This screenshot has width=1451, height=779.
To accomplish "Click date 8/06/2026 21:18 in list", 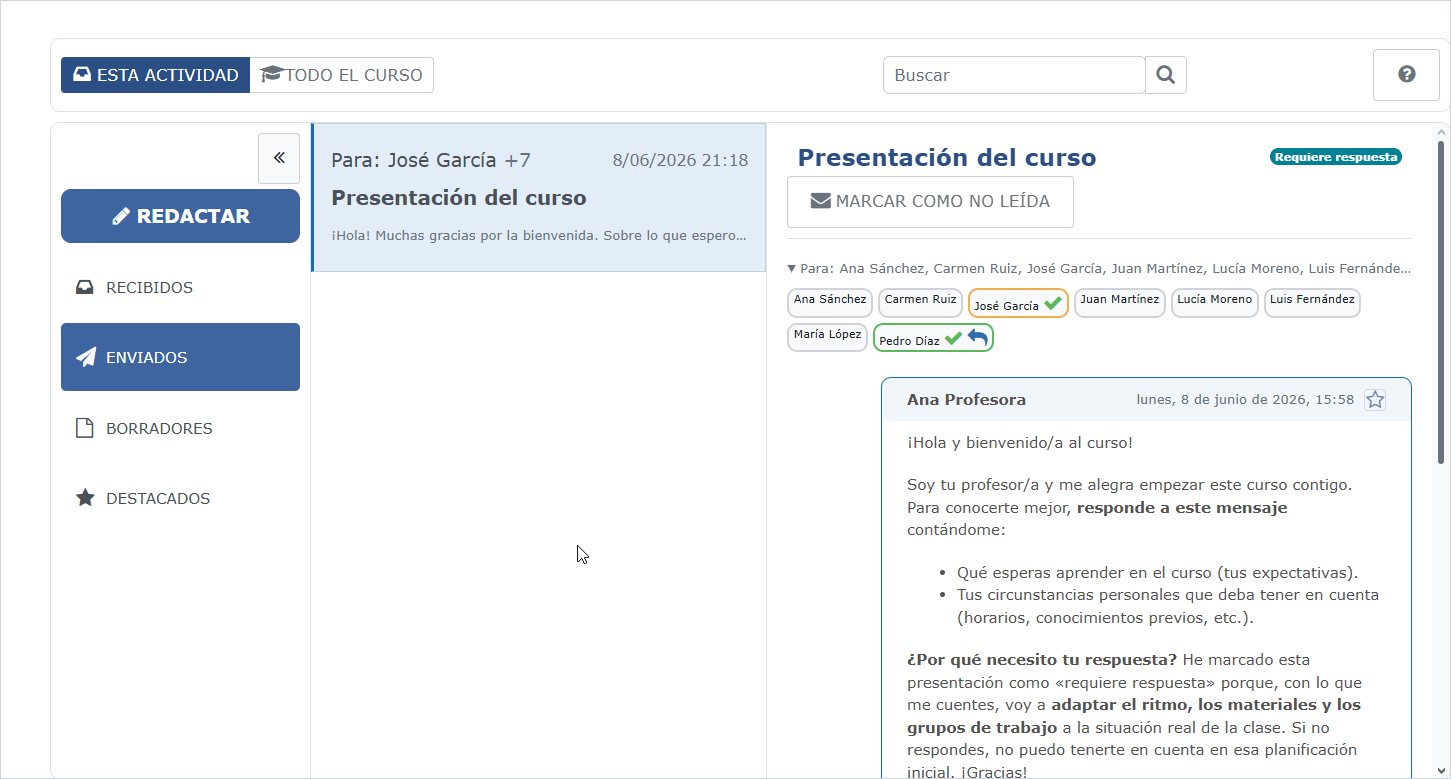I will pos(680,161).
